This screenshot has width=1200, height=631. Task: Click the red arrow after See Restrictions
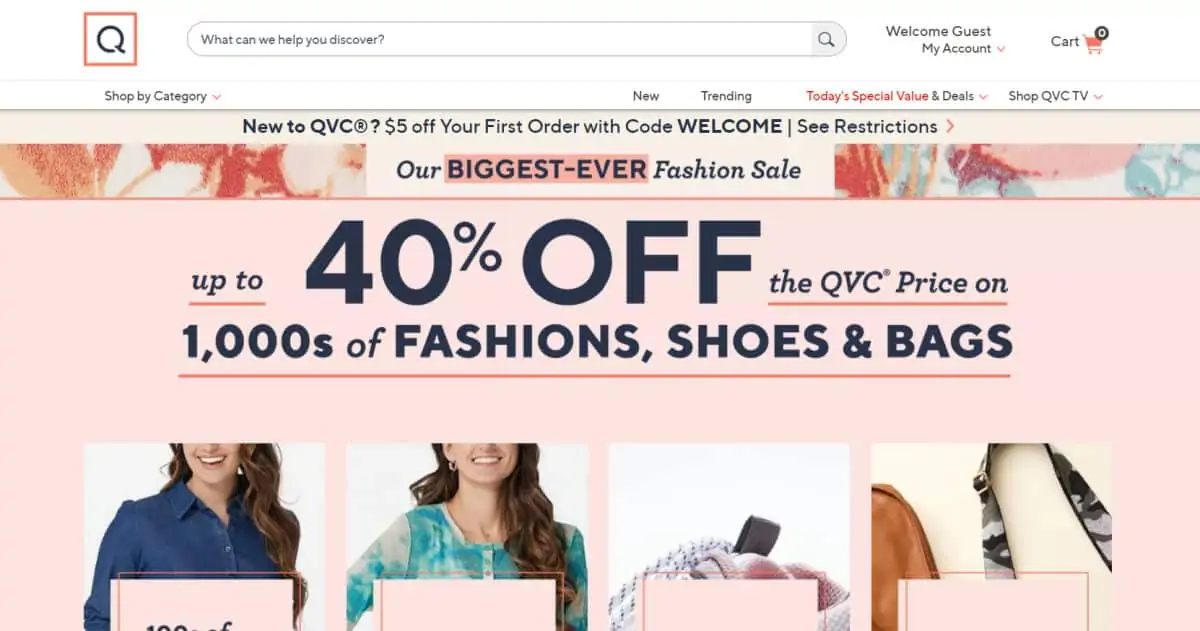point(950,127)
